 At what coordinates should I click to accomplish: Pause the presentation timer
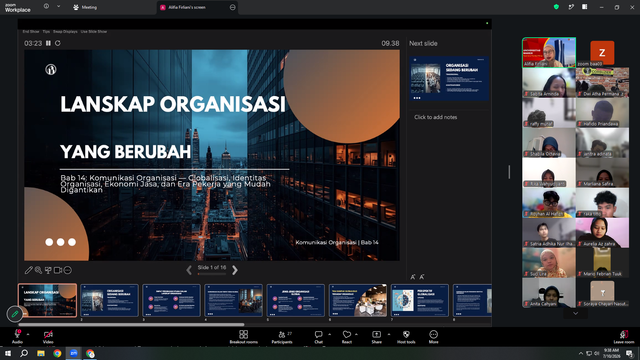click(x=48, y=43)
